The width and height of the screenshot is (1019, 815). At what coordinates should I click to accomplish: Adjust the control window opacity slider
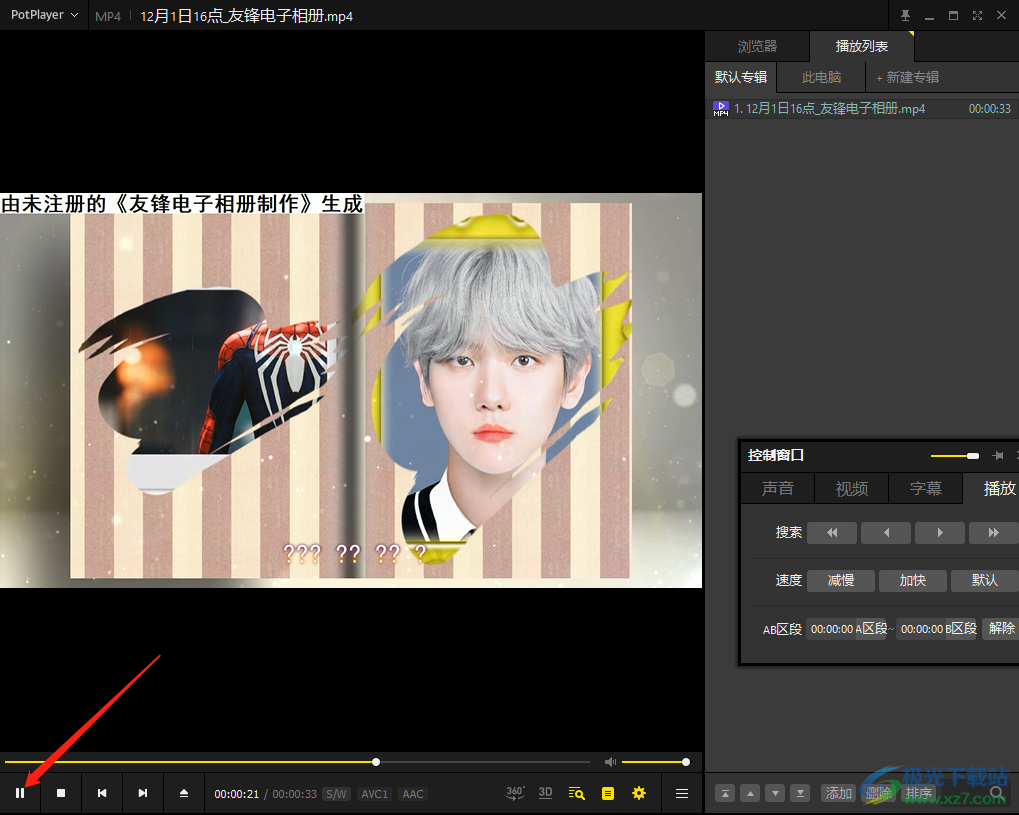pos(955,456)
